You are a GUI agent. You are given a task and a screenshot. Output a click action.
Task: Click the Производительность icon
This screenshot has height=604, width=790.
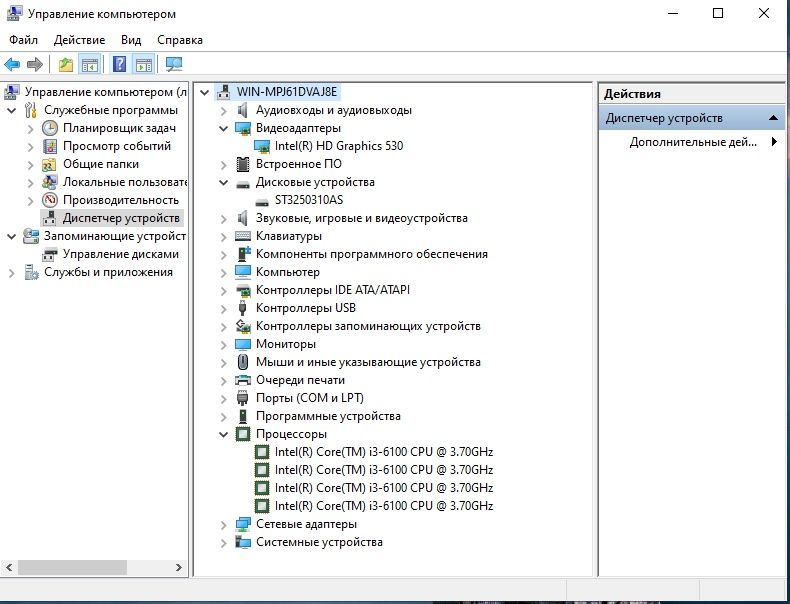click(x=49, y=200)
